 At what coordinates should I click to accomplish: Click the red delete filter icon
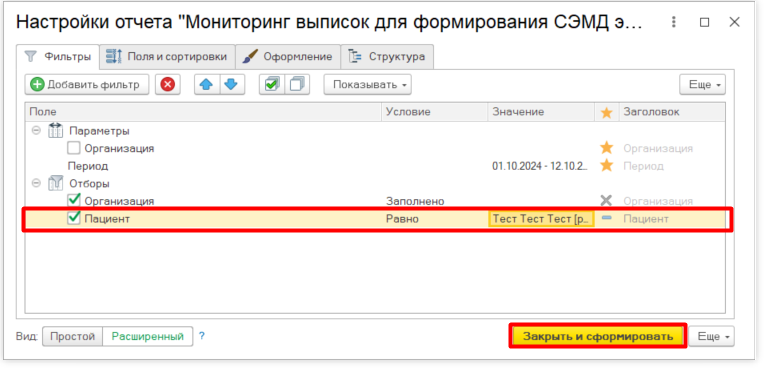pyautogui.click(x=168, y=85)
